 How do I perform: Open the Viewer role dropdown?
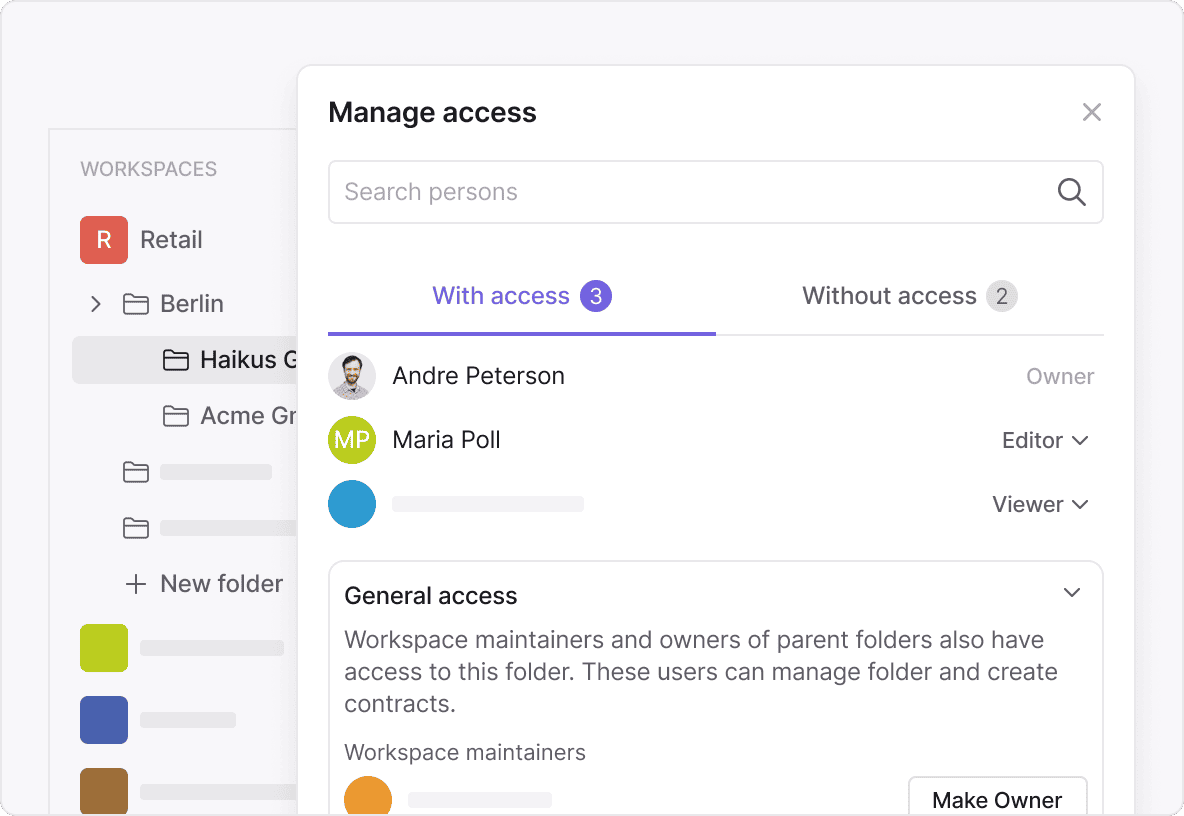click(x=1040, y=504)
